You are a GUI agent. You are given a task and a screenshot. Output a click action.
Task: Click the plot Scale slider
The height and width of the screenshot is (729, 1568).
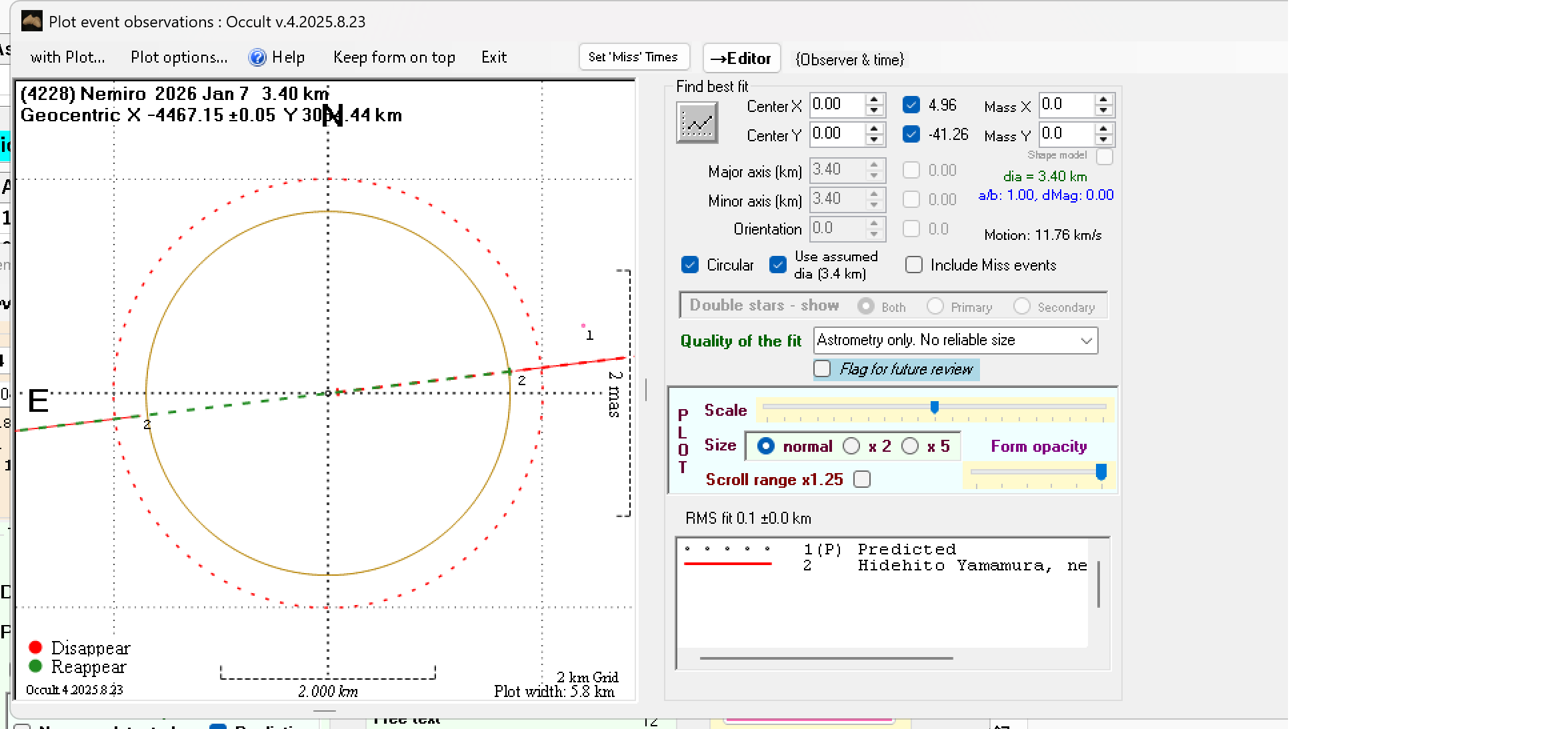click(934, 407)
